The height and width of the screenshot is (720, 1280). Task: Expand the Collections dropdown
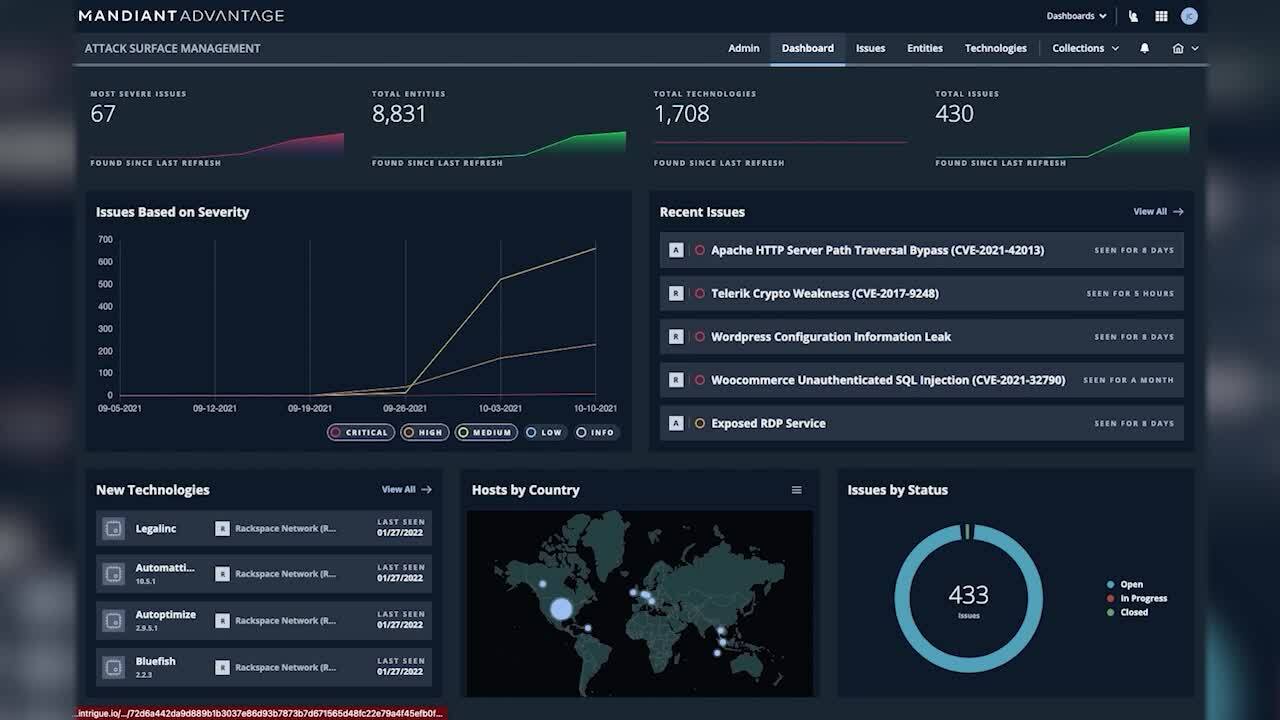coord(1086,48)
